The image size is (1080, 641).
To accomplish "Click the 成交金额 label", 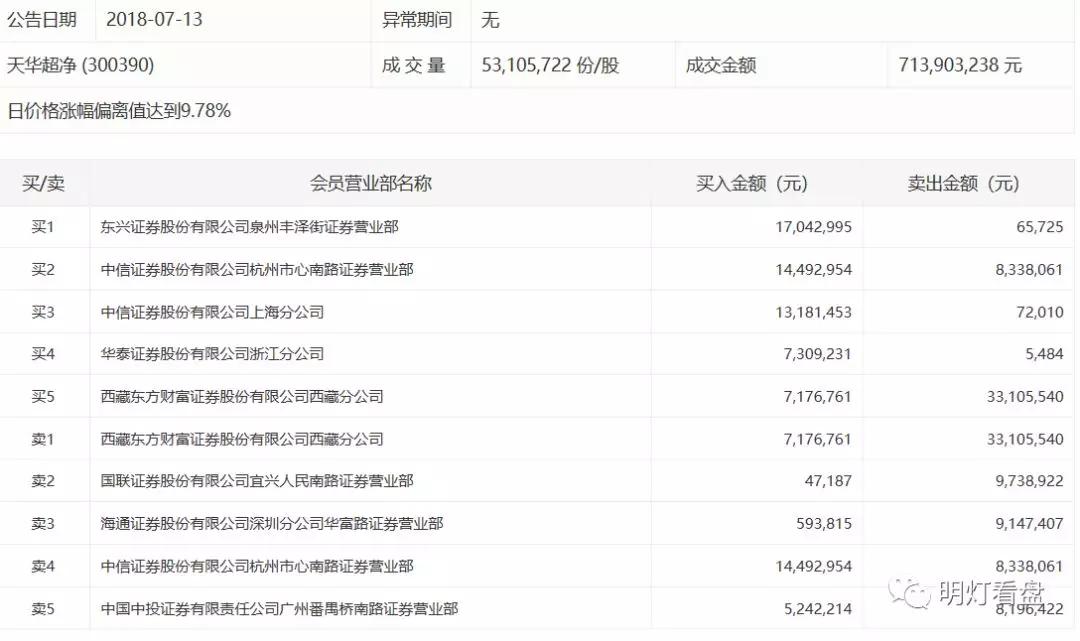I will coord(720,65).
